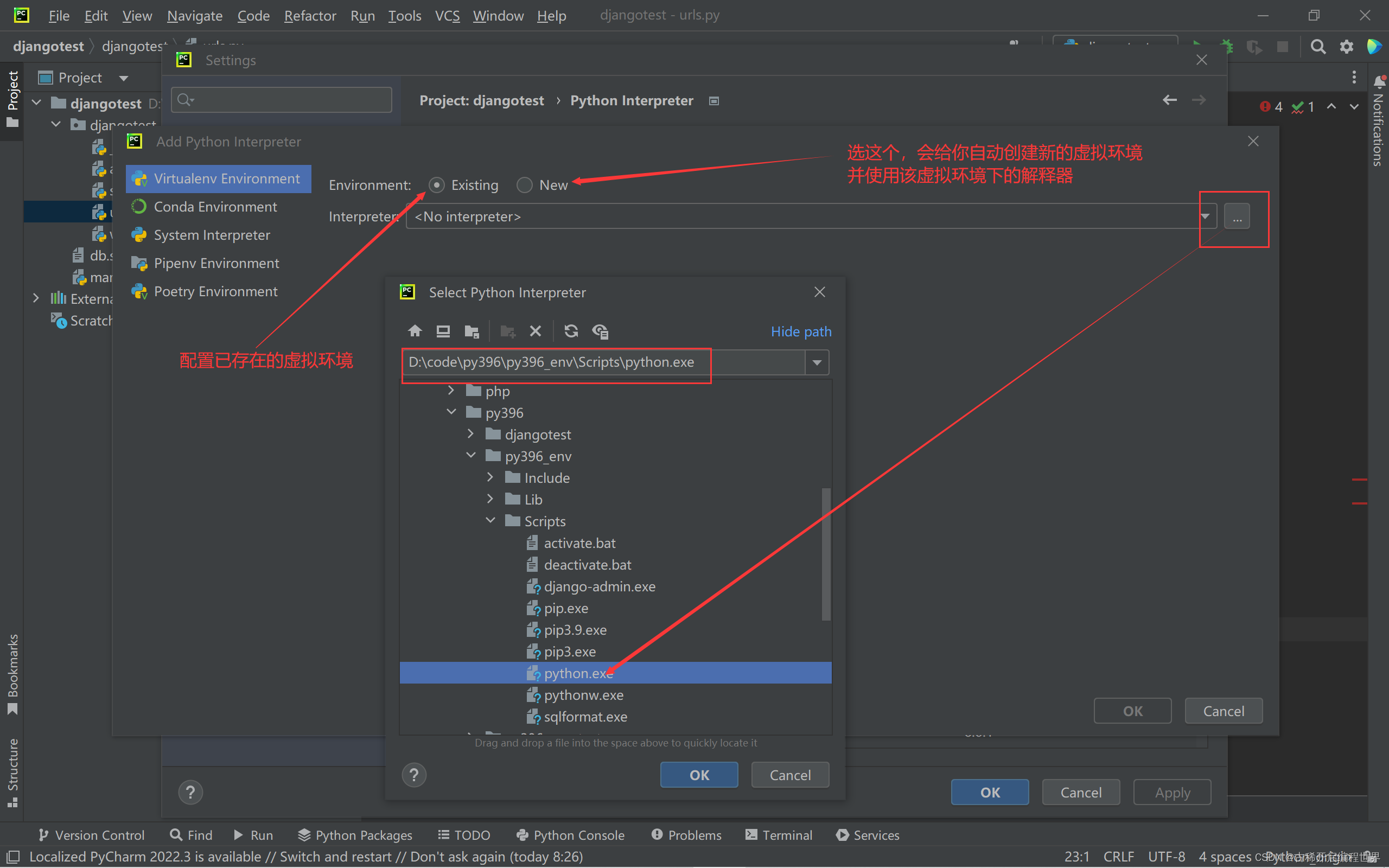
Task: Toggle Show Hidden Files icon in file chooser
Action: pos(601,331)
